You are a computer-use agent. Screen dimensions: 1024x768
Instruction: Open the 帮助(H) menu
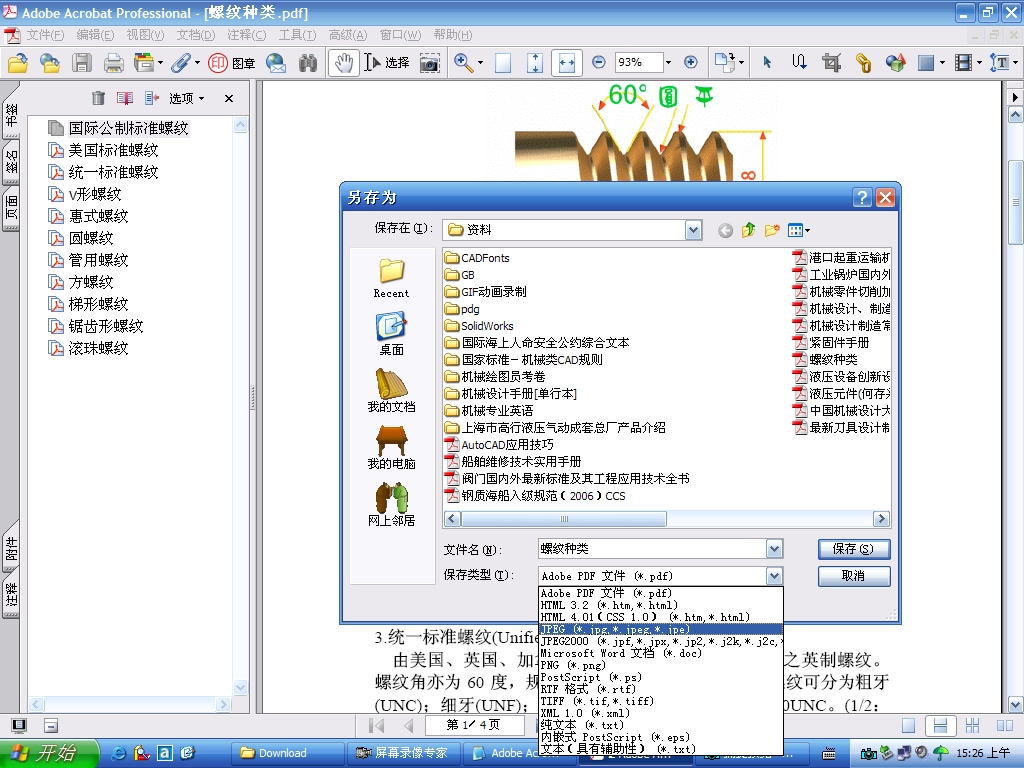point(453,35)
